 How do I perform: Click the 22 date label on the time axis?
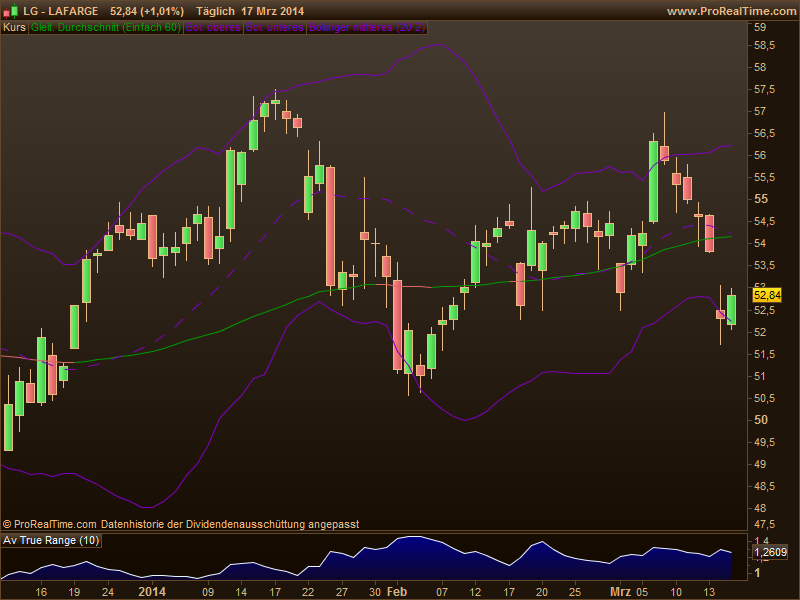coord(308,592)
